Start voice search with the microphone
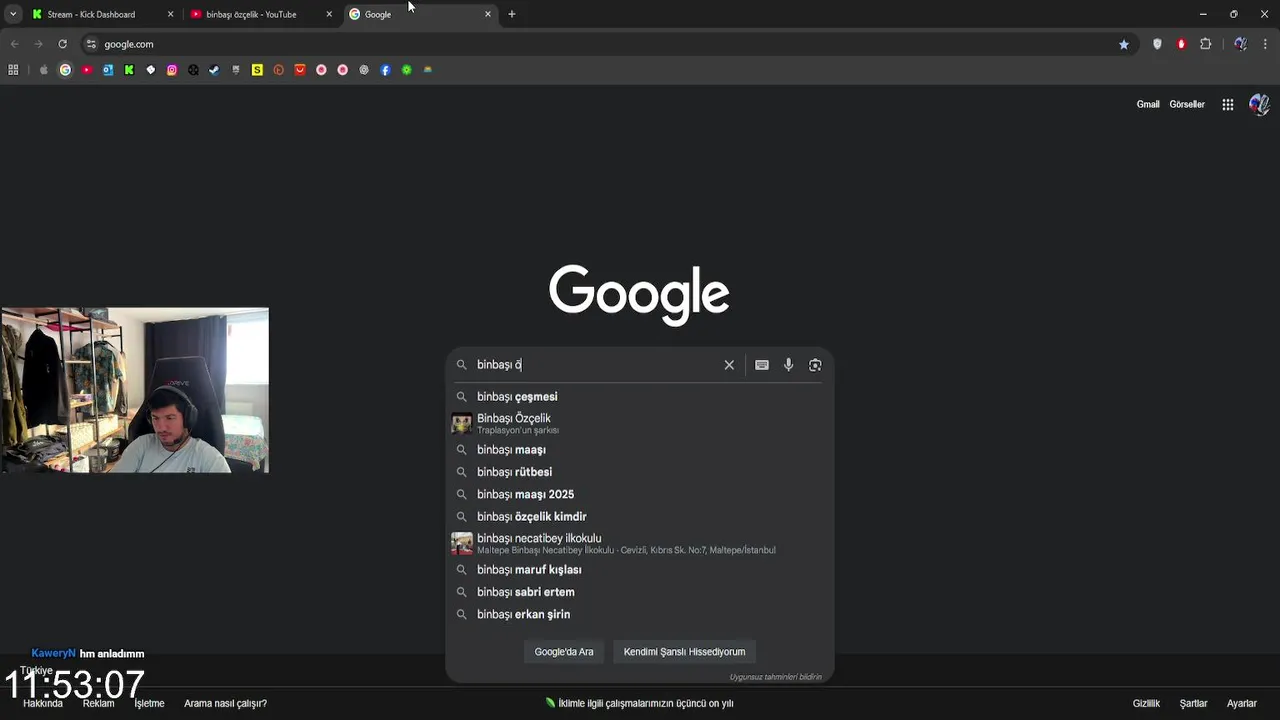 click(788, 365)
